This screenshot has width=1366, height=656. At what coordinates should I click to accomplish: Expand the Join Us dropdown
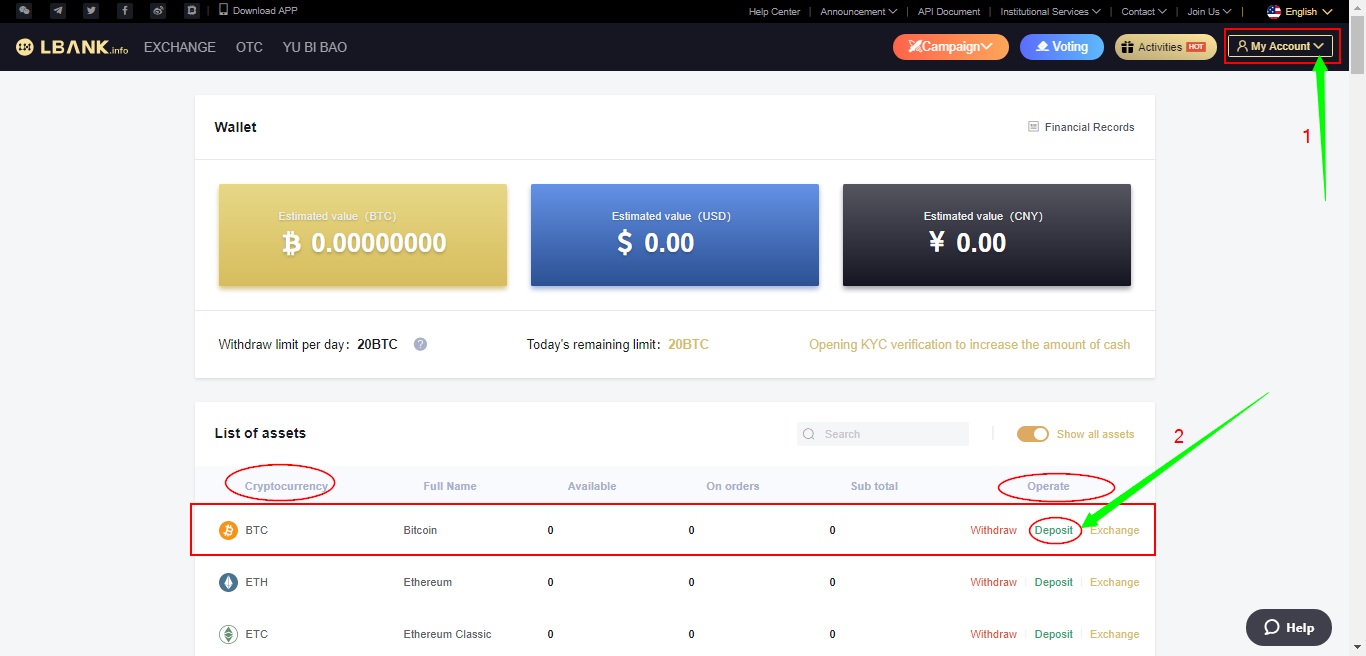pos(1209,12)
